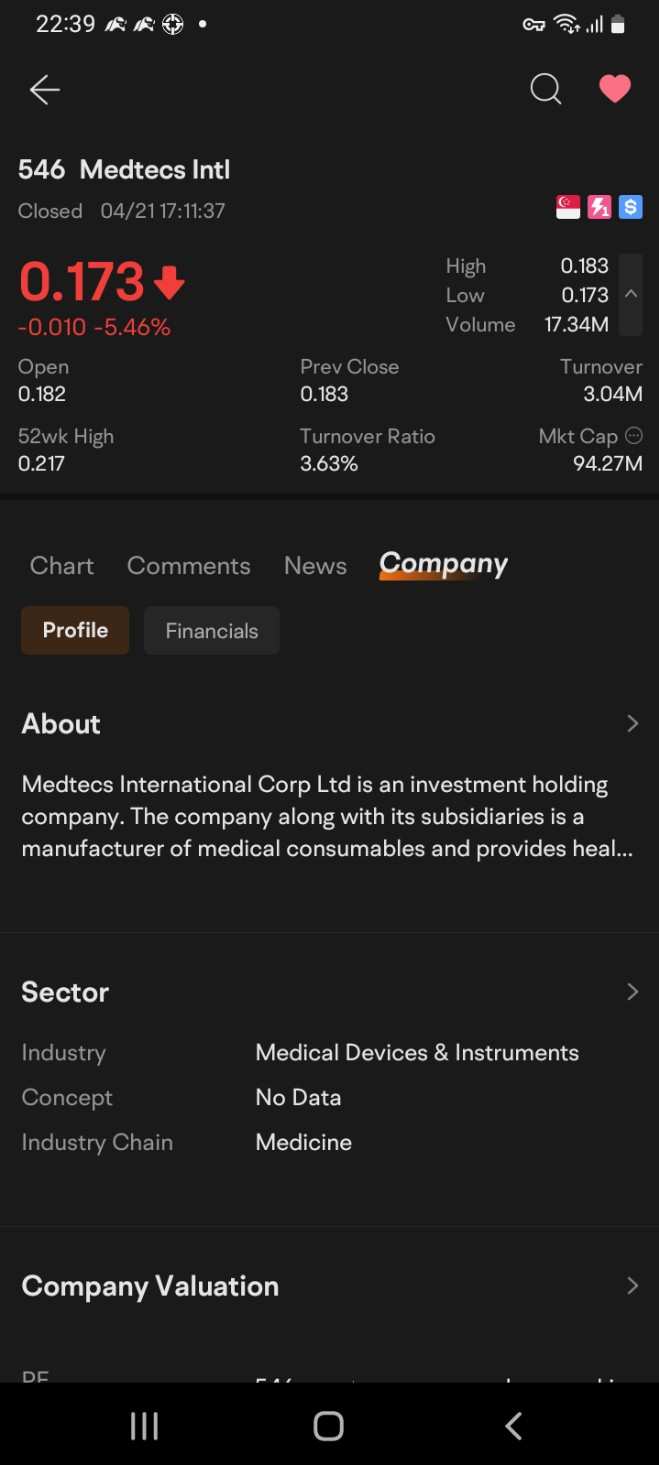Select the Company tab
This screenshot has height=1465, width=659.
(x=443, y=564)
